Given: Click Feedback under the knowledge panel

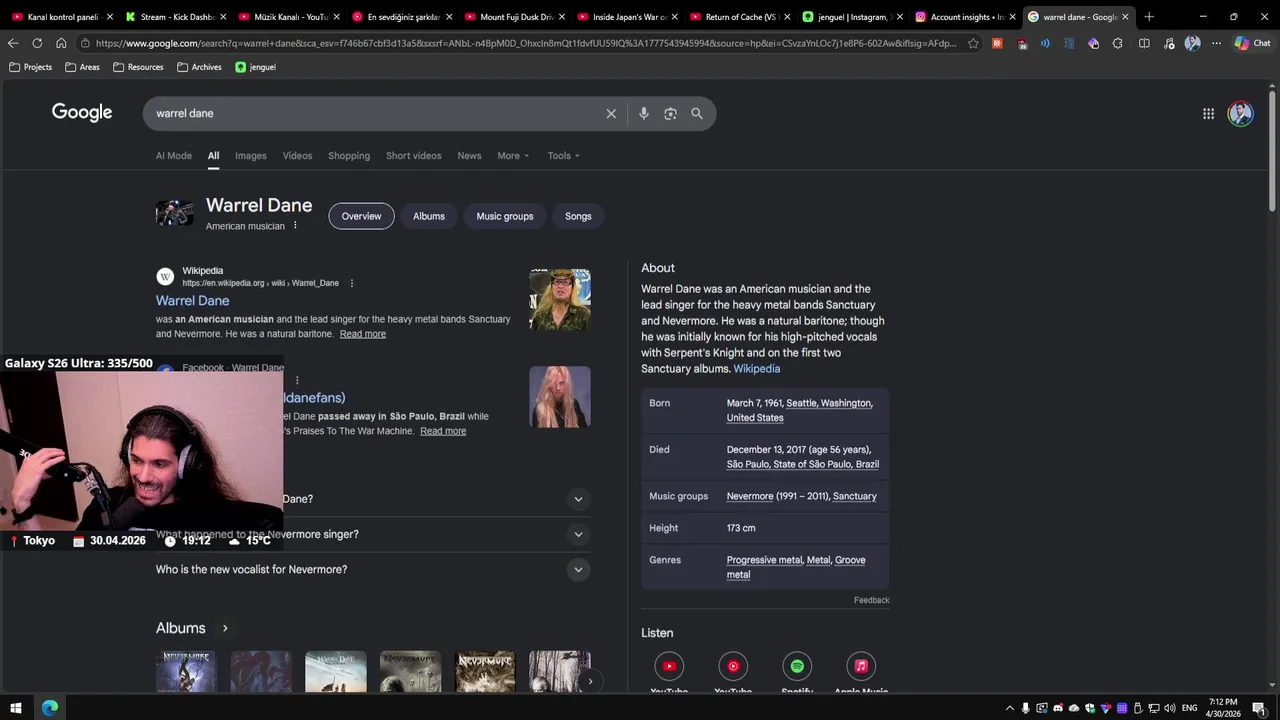Looking at the screenshot, I should [871, 600].
